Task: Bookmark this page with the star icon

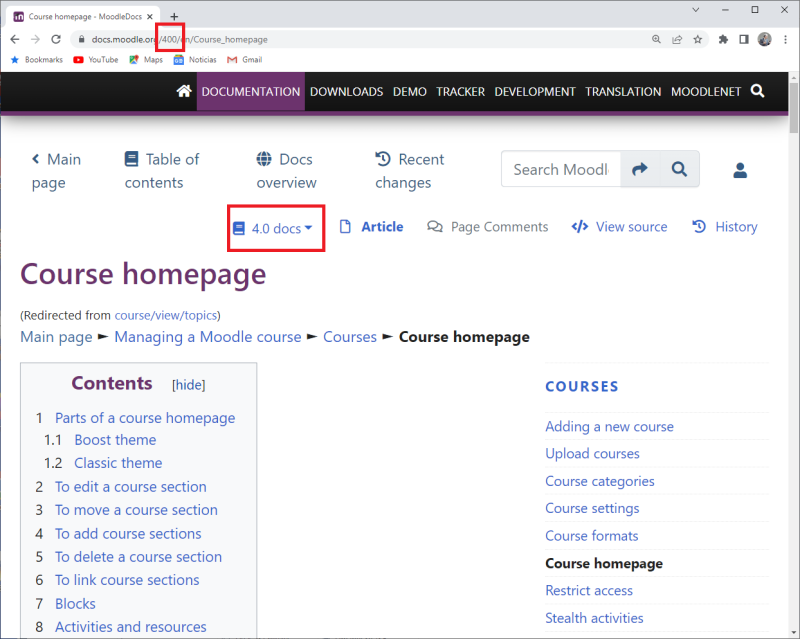Action: (697, 39)
